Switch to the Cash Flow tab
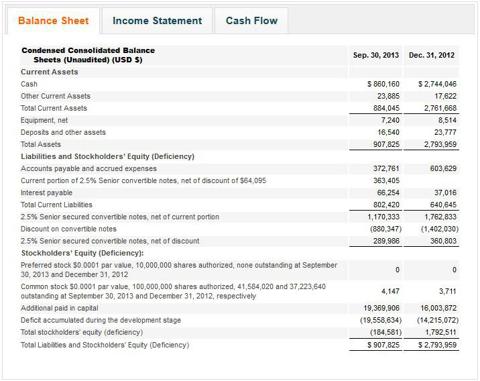Image resolution: width=480 pixels, height=381 pixels. point(252,21)
